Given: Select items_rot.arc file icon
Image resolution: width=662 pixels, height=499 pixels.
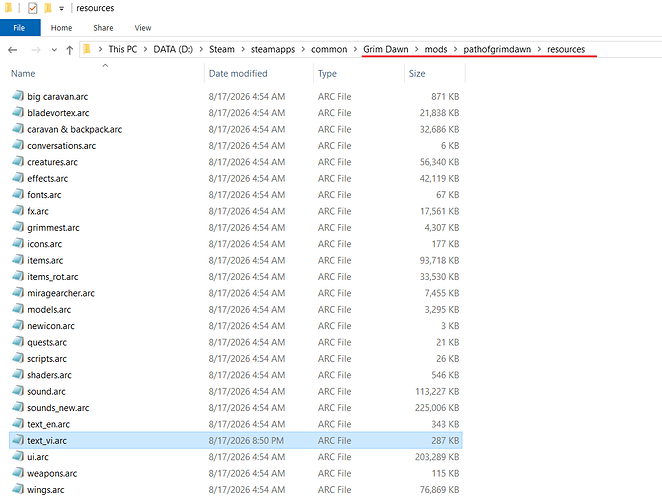Looking at the screenshot, I should tap(18, 276).
